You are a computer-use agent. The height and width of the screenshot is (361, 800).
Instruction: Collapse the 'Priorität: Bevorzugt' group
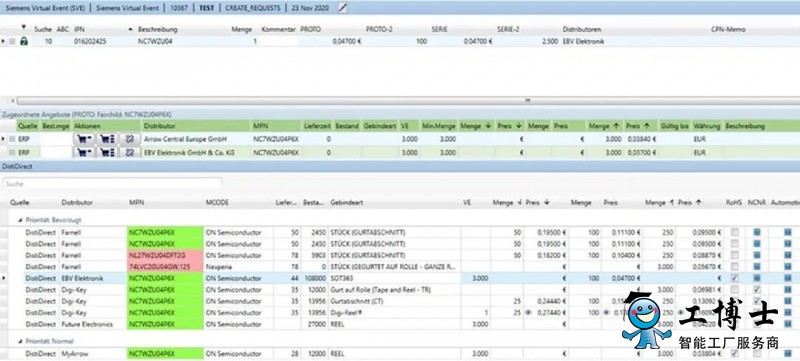point(21,220)
